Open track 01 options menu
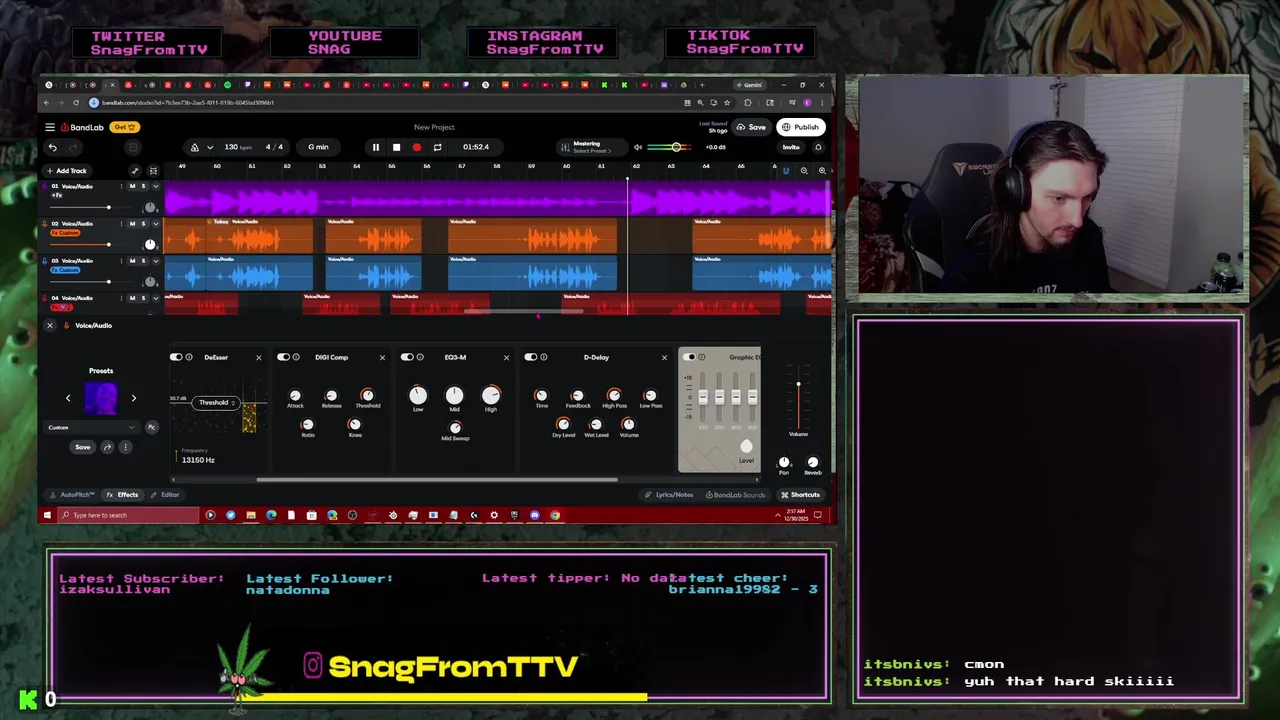The width and height of the screenshot is (1280, 720). click(x=121, y=186)
